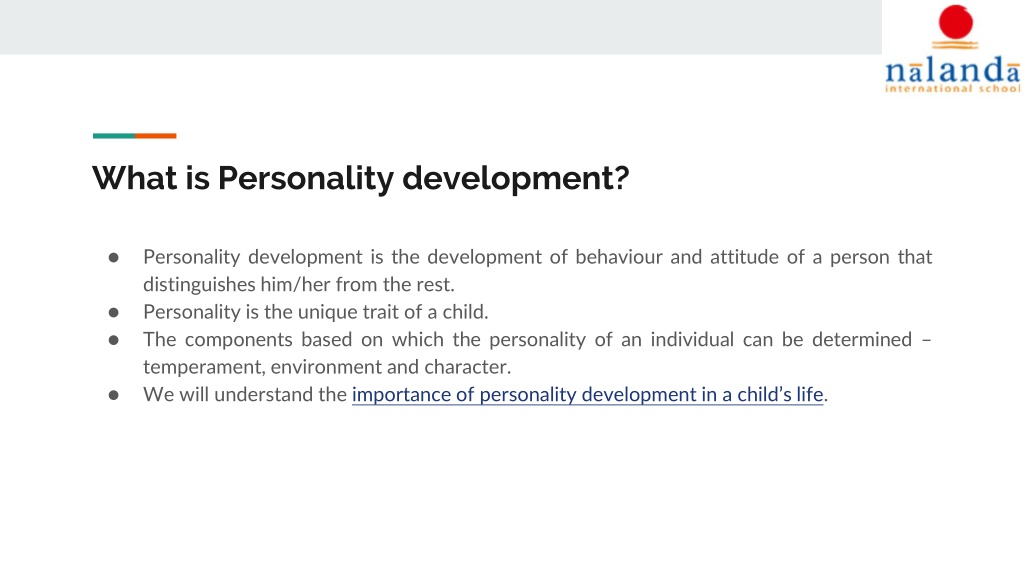Click the 'What is Personality development?' heading
This screenshot has width=1024, height=576.
(x=360, y=178)
